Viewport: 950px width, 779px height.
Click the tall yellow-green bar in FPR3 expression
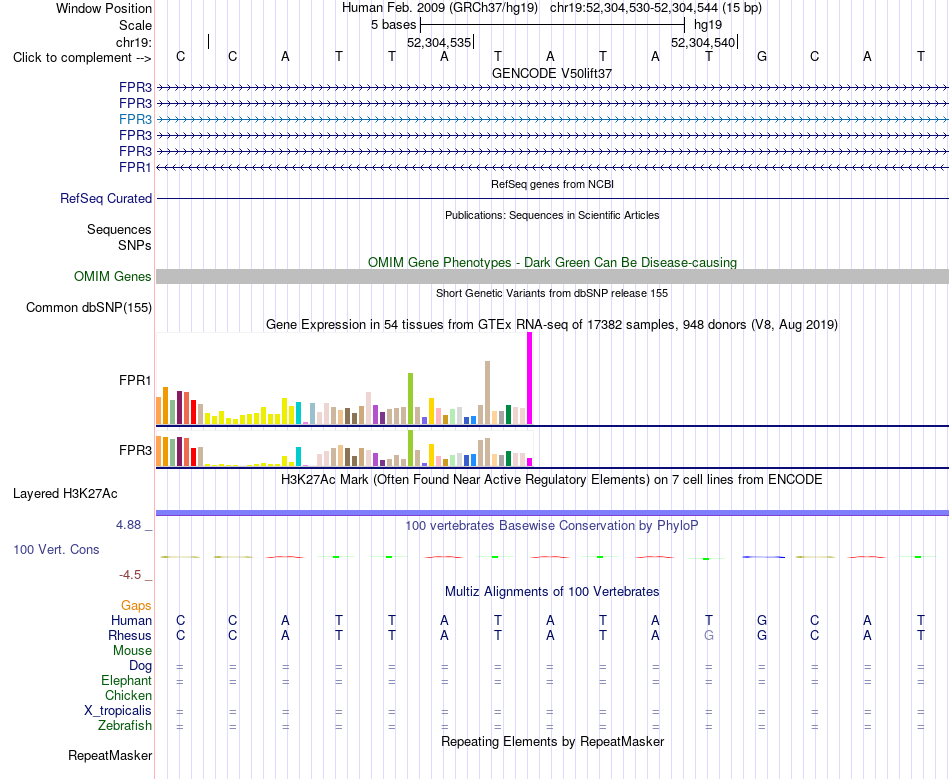pos(411,448)
